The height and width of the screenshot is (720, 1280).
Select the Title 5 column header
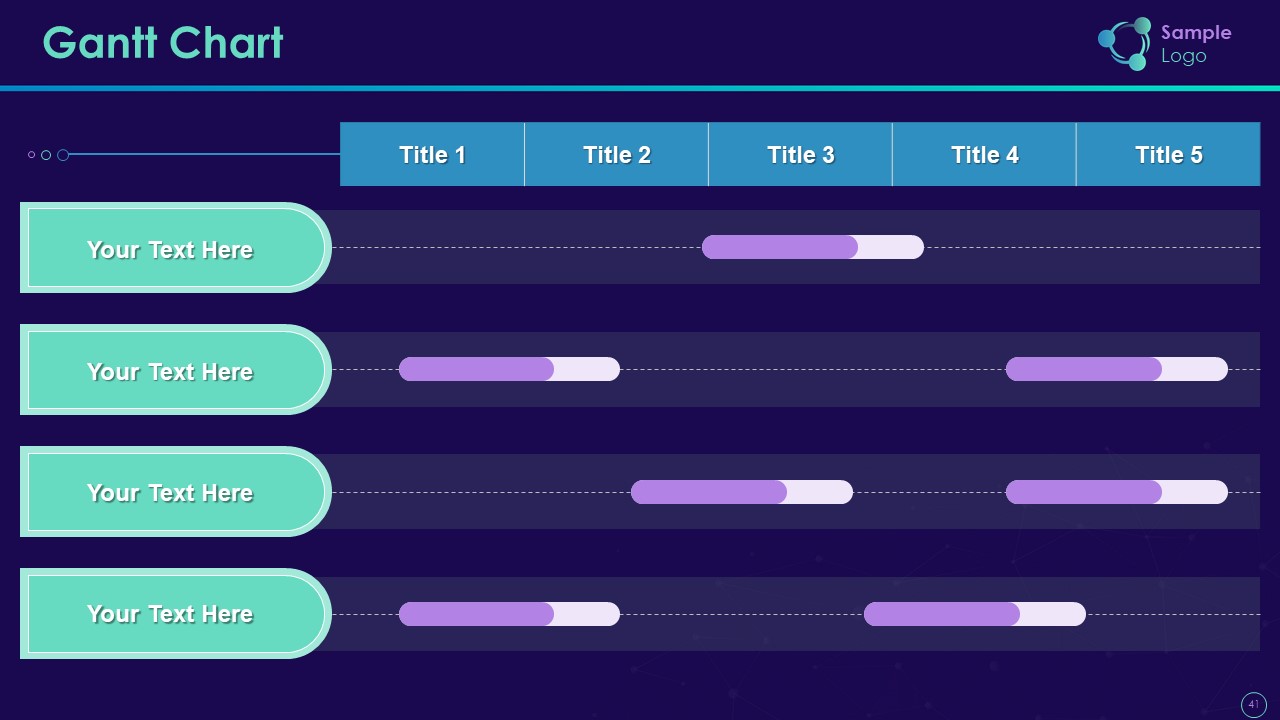1168,154
